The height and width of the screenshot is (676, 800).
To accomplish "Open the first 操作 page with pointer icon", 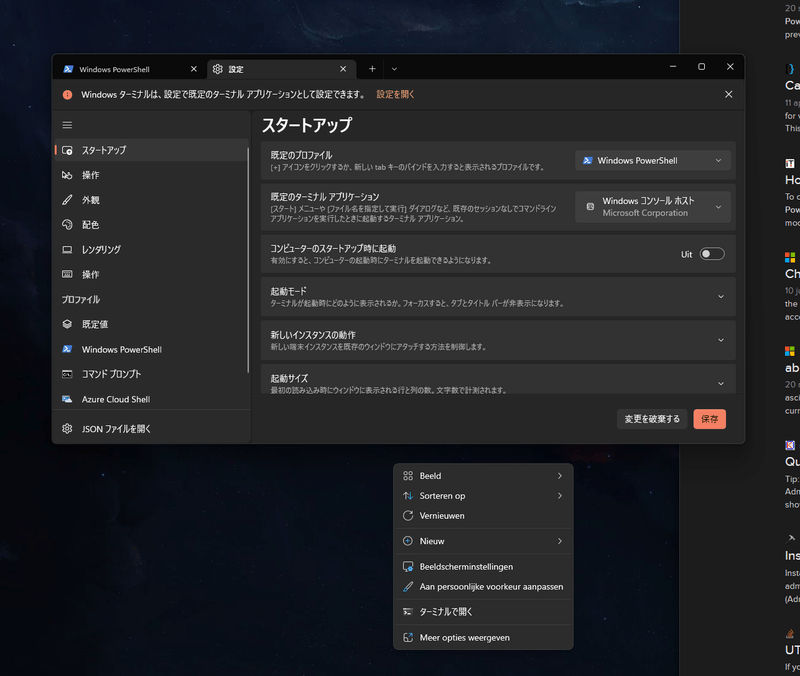I will click(152, 175).
